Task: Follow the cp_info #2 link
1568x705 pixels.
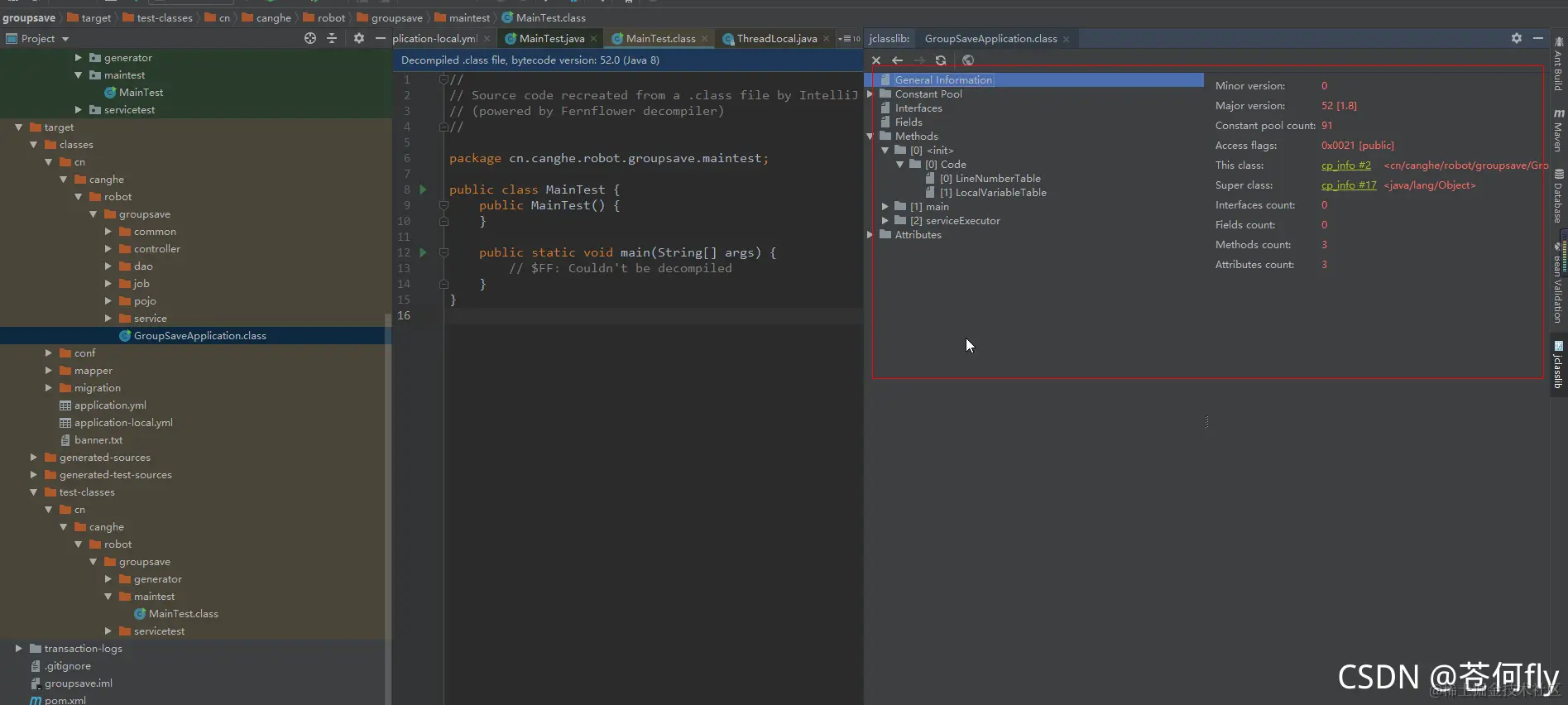Action: (1345, 165)
